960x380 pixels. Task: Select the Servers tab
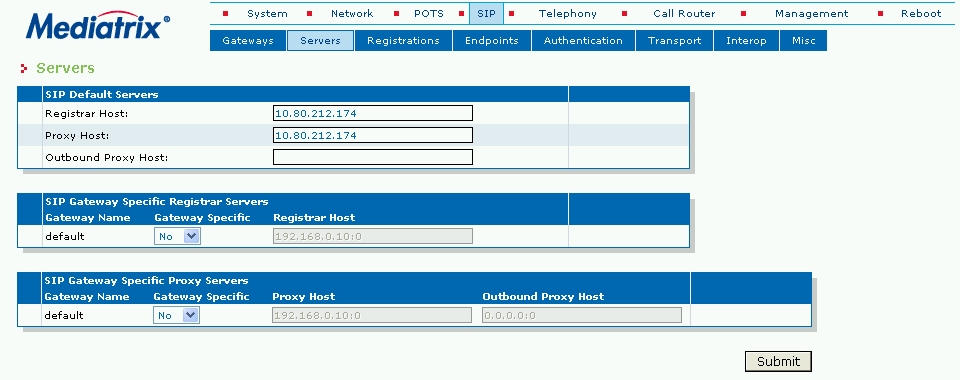click(x=320, y=41)
